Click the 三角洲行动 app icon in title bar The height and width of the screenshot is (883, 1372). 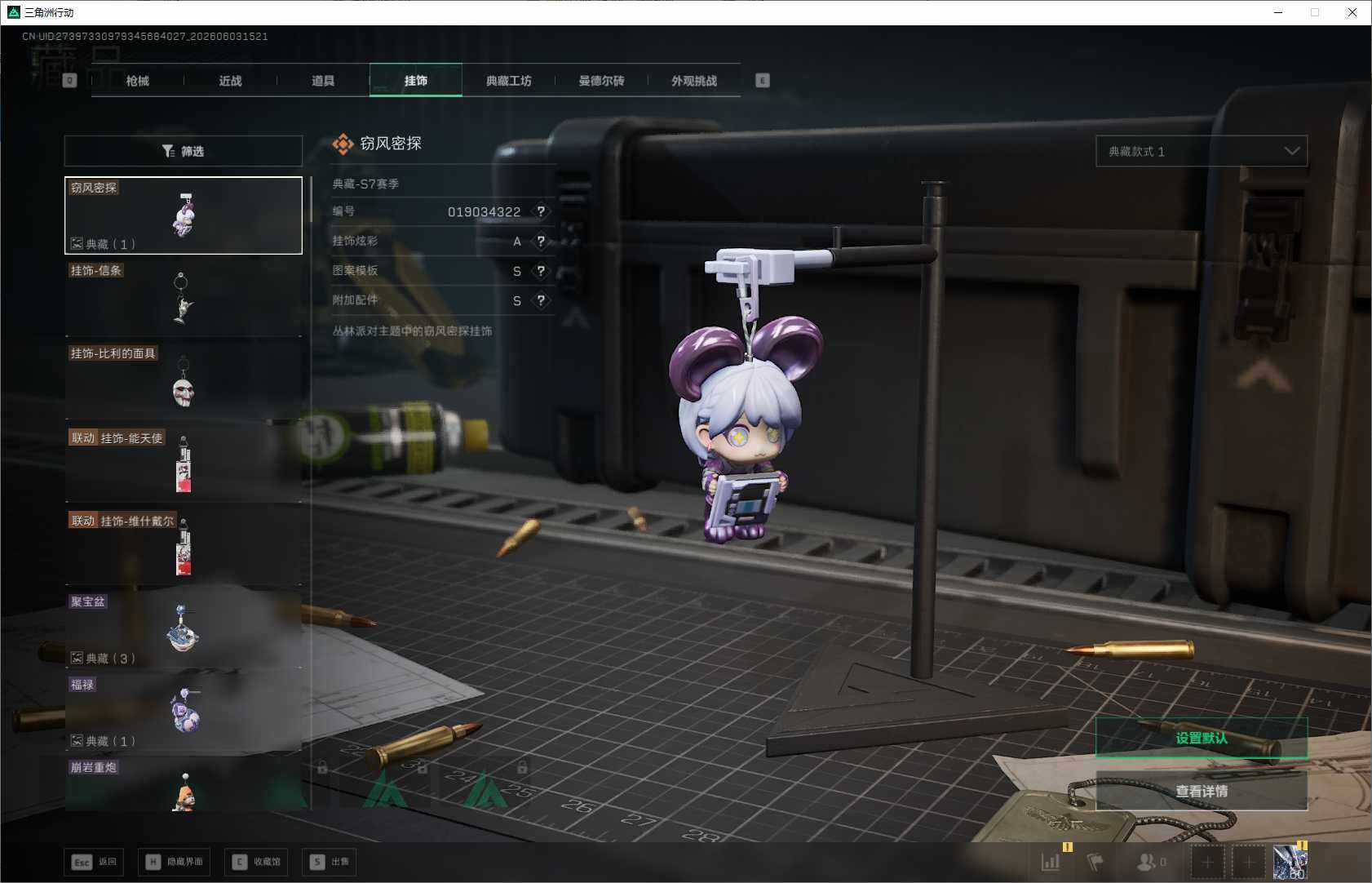[x=13, y=12]
